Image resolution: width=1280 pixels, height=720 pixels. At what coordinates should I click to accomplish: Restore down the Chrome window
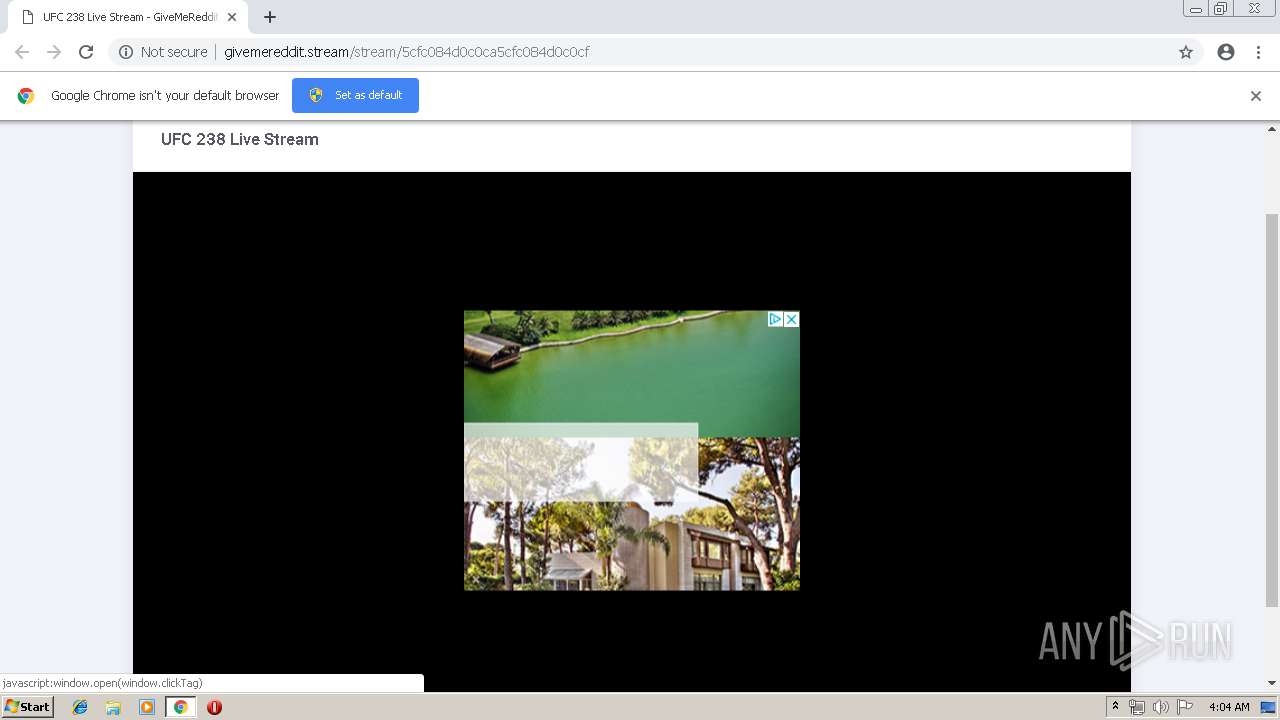pos(1221,8)
